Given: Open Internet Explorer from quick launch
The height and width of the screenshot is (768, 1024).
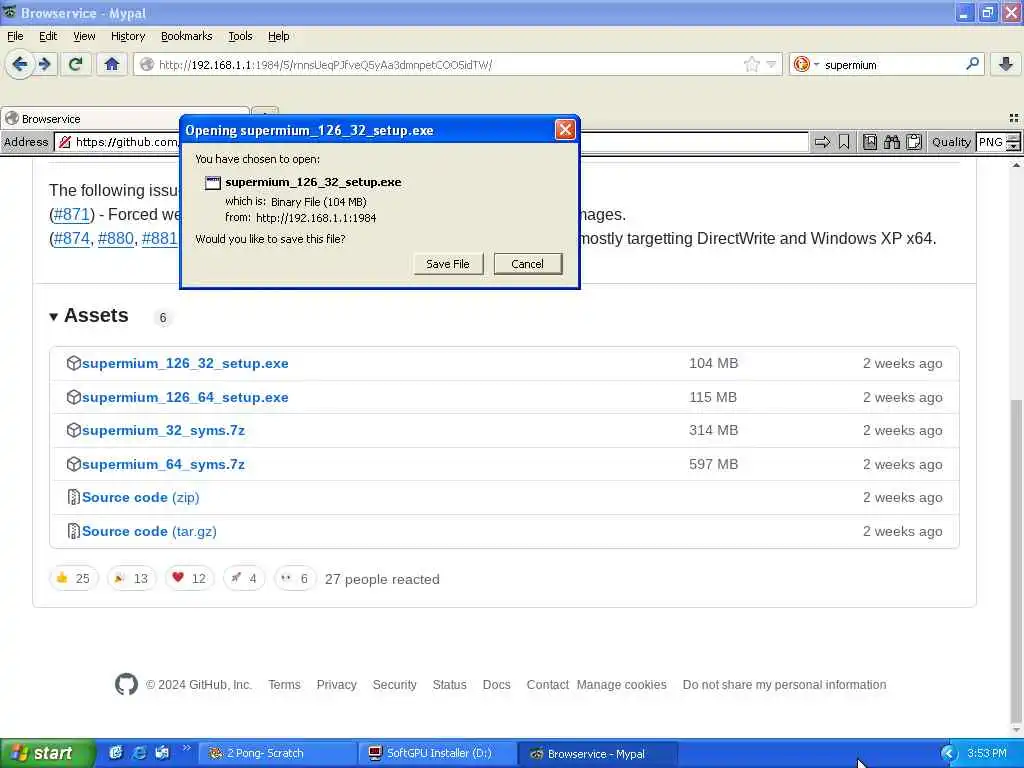Looking at the screenshot, I should pos(139,752).
